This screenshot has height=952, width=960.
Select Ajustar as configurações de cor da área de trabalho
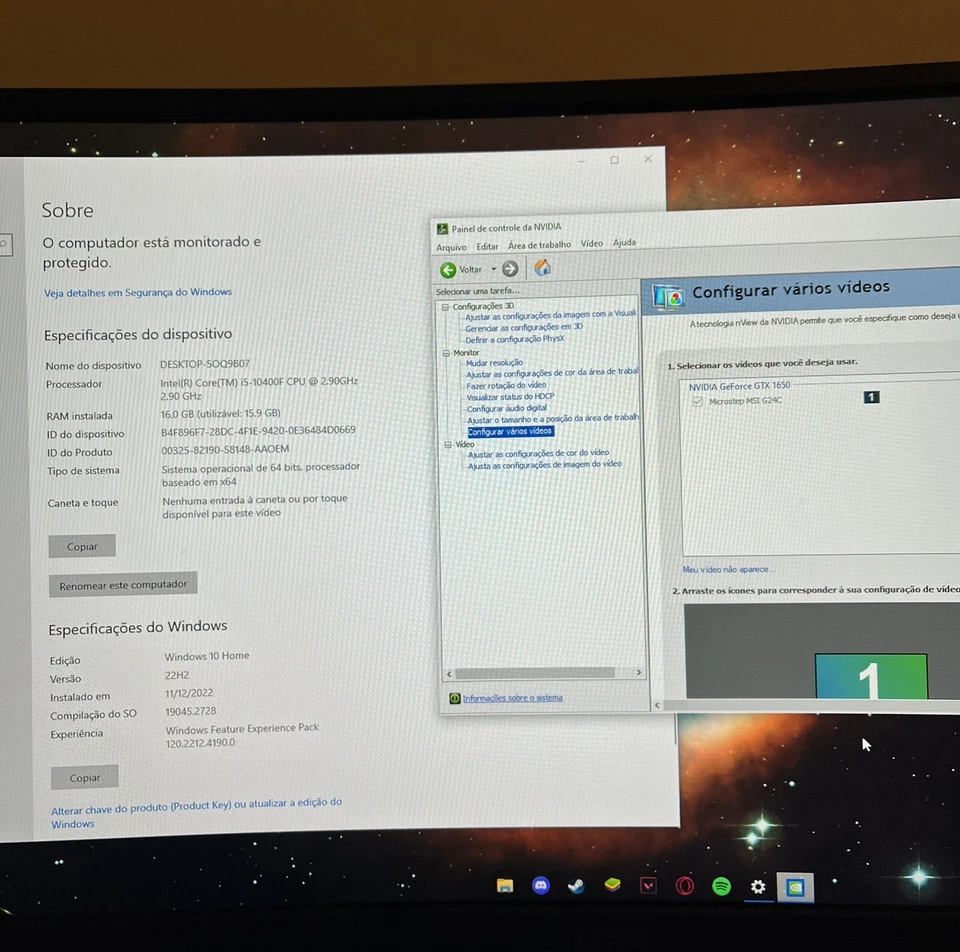point(552,373)
